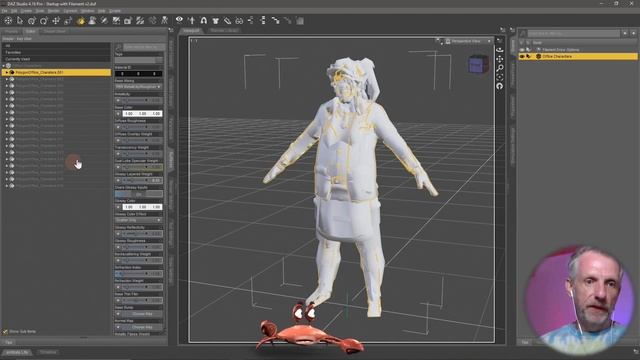Toggle visibility eye of Office Characters
The width and height of the screenshot is (640, 360).
tap(522, 56)
